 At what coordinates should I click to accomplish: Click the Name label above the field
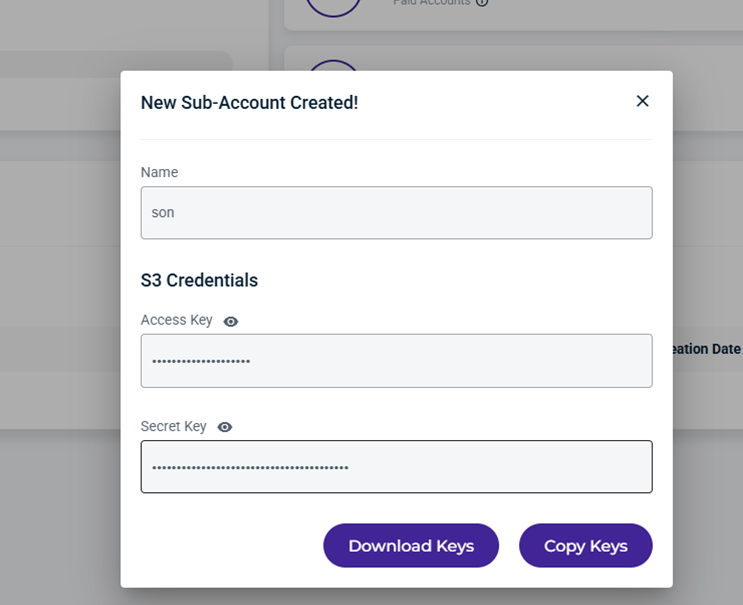[159, 172]
